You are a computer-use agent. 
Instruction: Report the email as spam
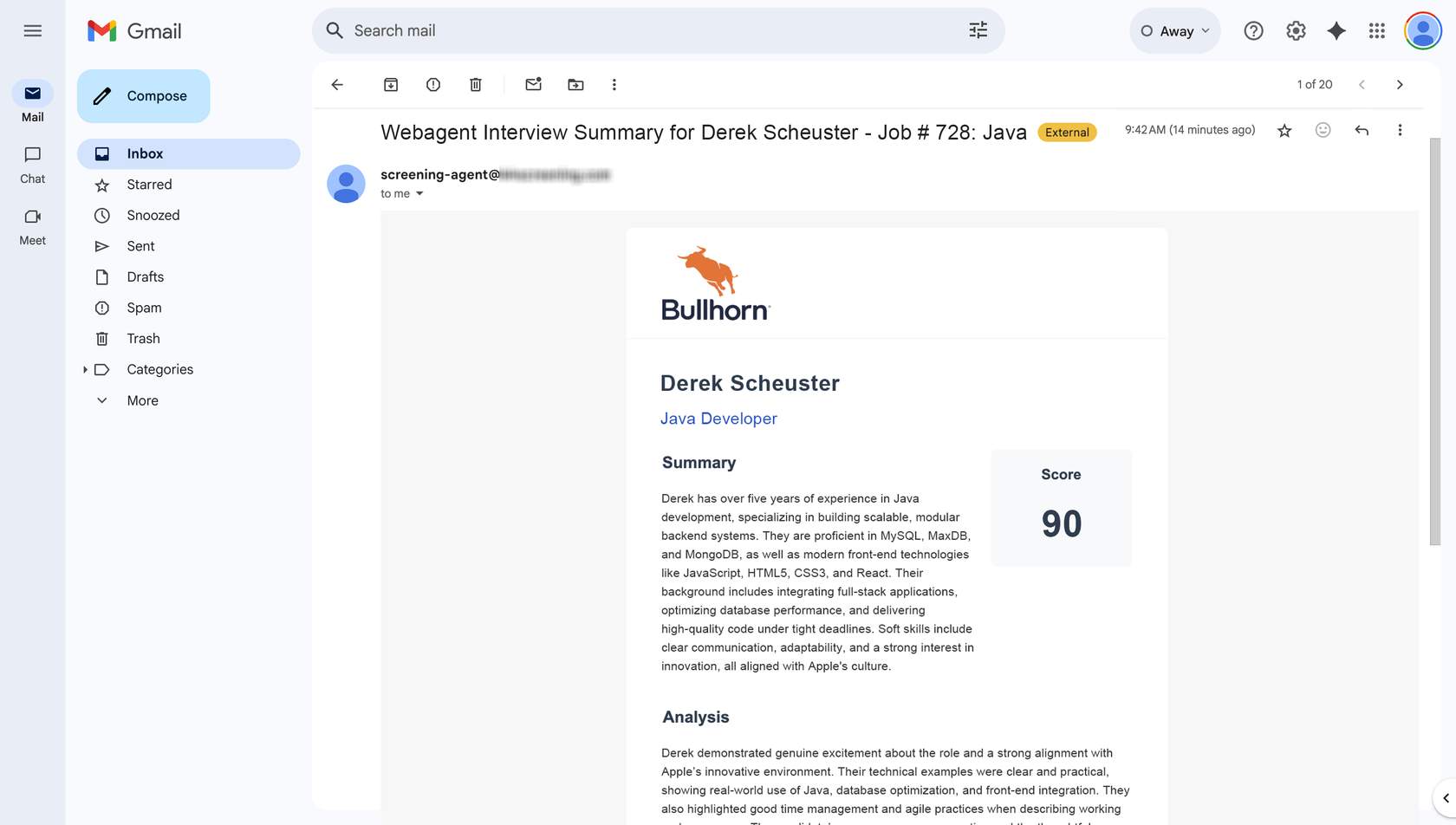point(433,85)
